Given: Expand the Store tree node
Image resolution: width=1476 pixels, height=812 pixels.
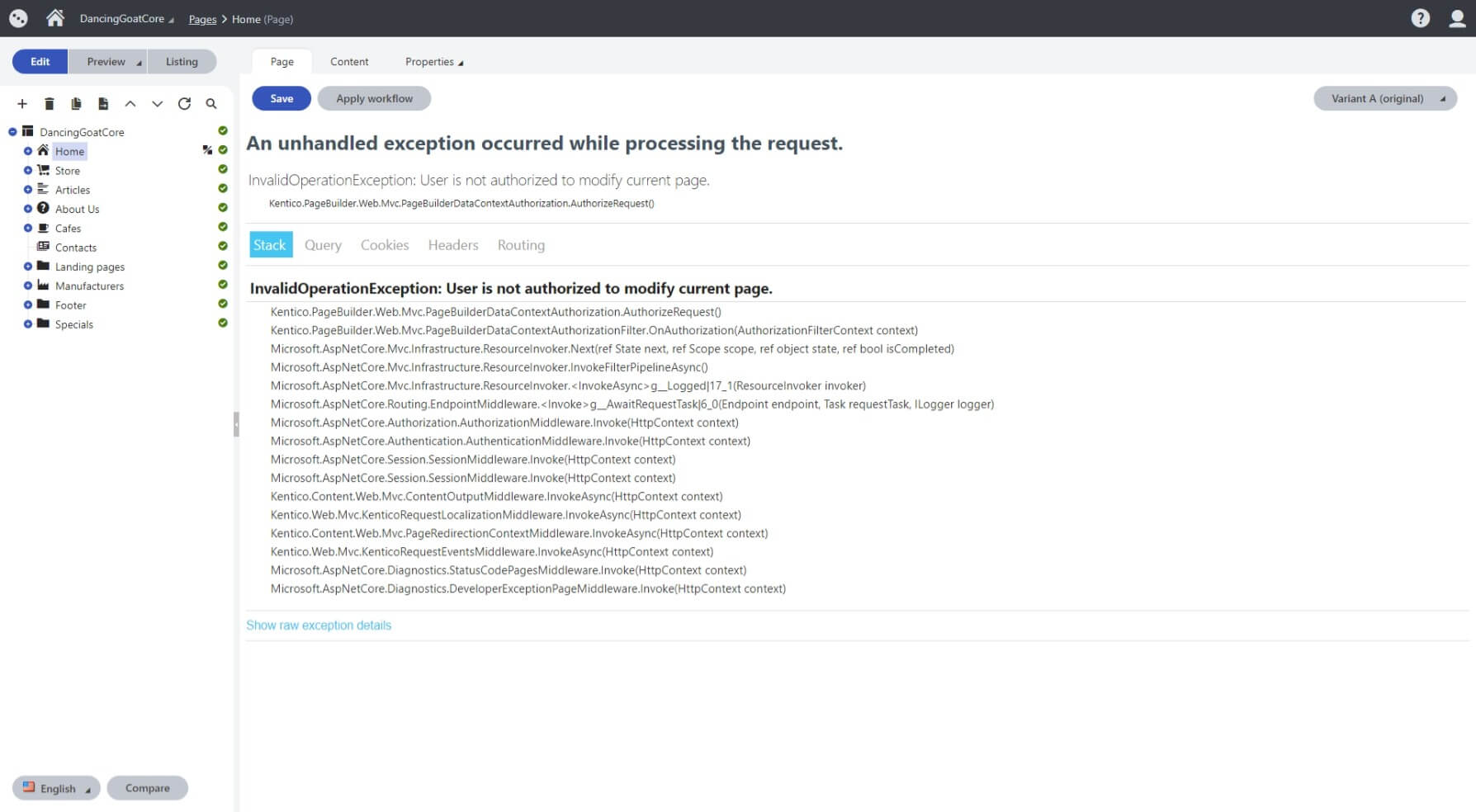Looking at the screenshot, I should tap(28, 170).
